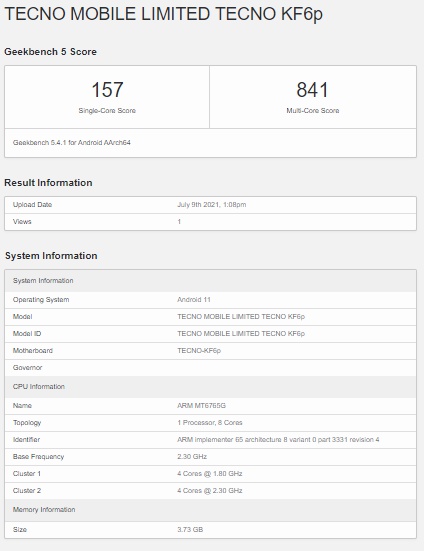Image resolution: width=424 pixels, height=551 pixels.
Task: Click the Size label under Memory Information
Action: coord(20,530)
